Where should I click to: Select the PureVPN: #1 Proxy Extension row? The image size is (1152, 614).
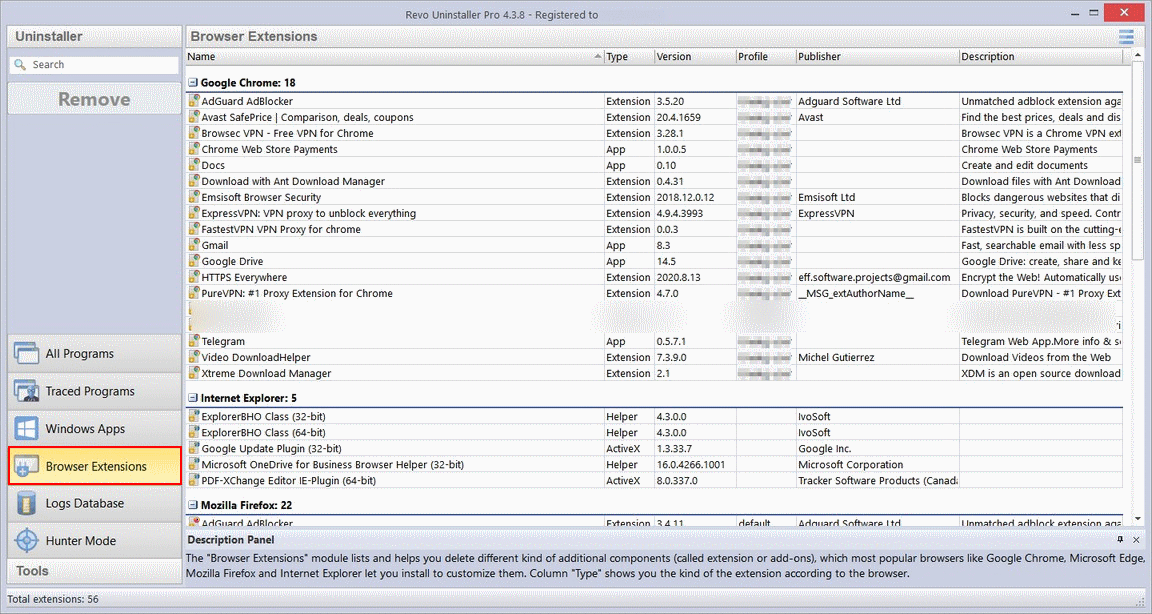coord(655,293)
